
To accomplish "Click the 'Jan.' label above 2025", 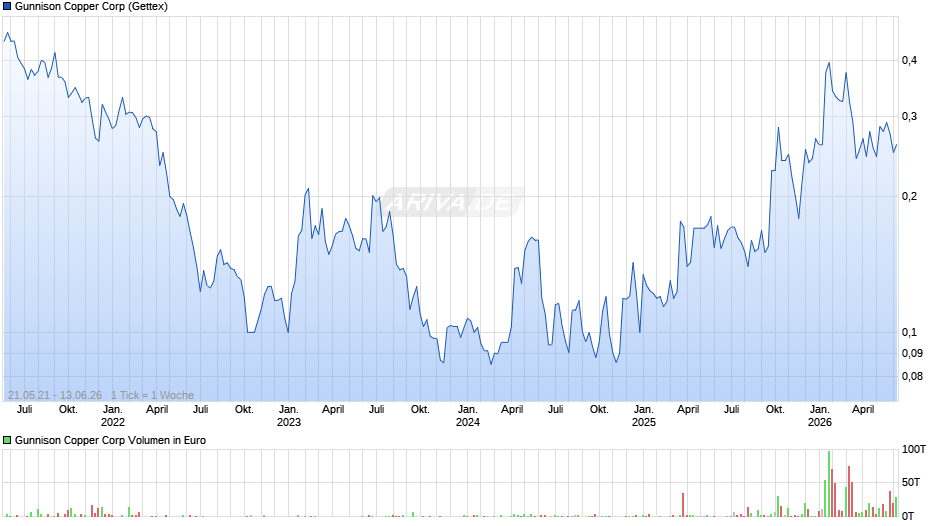I will coord(644,409).
